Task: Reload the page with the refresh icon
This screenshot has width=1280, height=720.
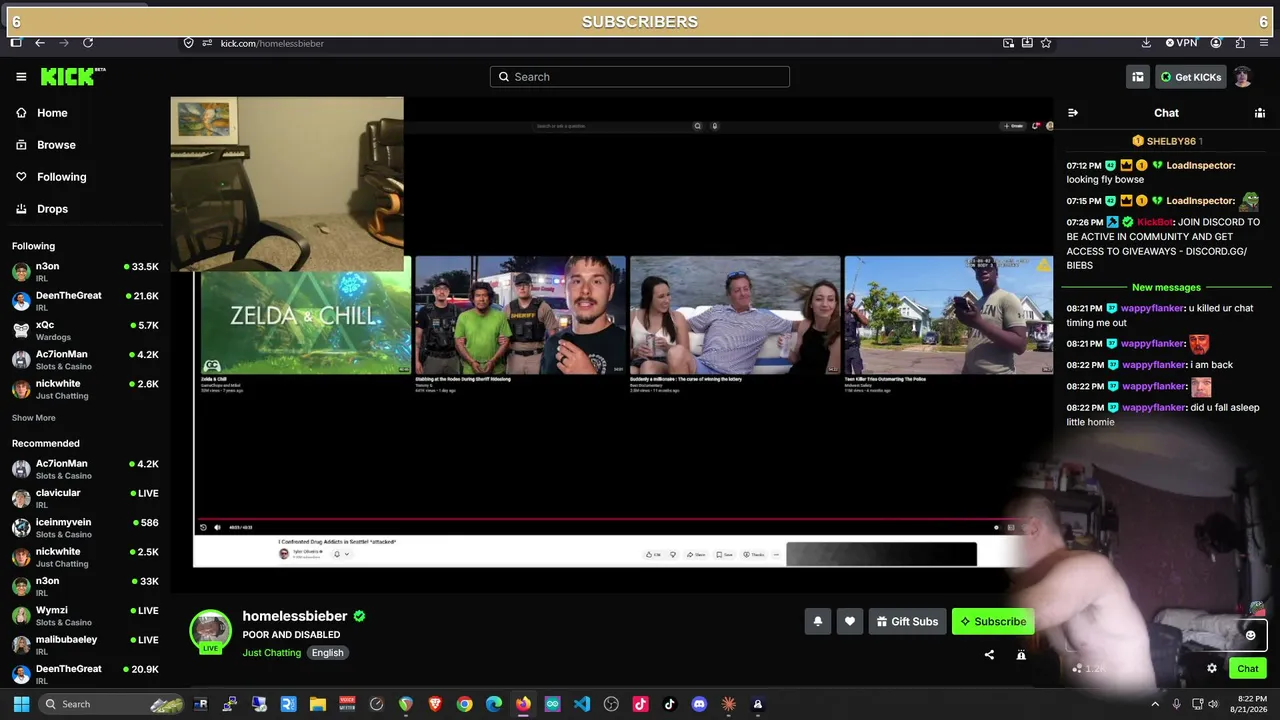Action: coord(88,43)
